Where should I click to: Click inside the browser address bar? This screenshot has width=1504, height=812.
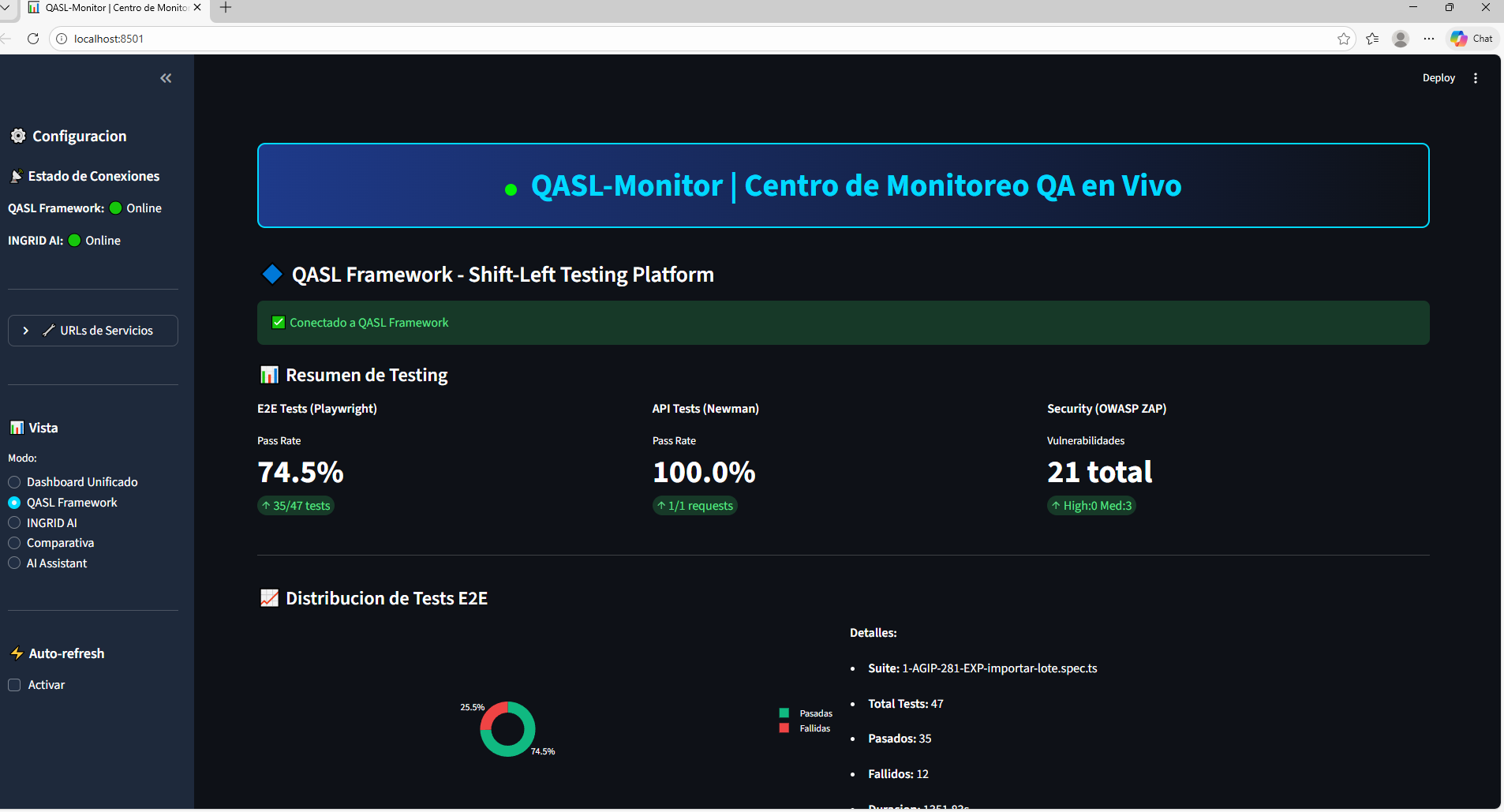click(x=316, y=38)
